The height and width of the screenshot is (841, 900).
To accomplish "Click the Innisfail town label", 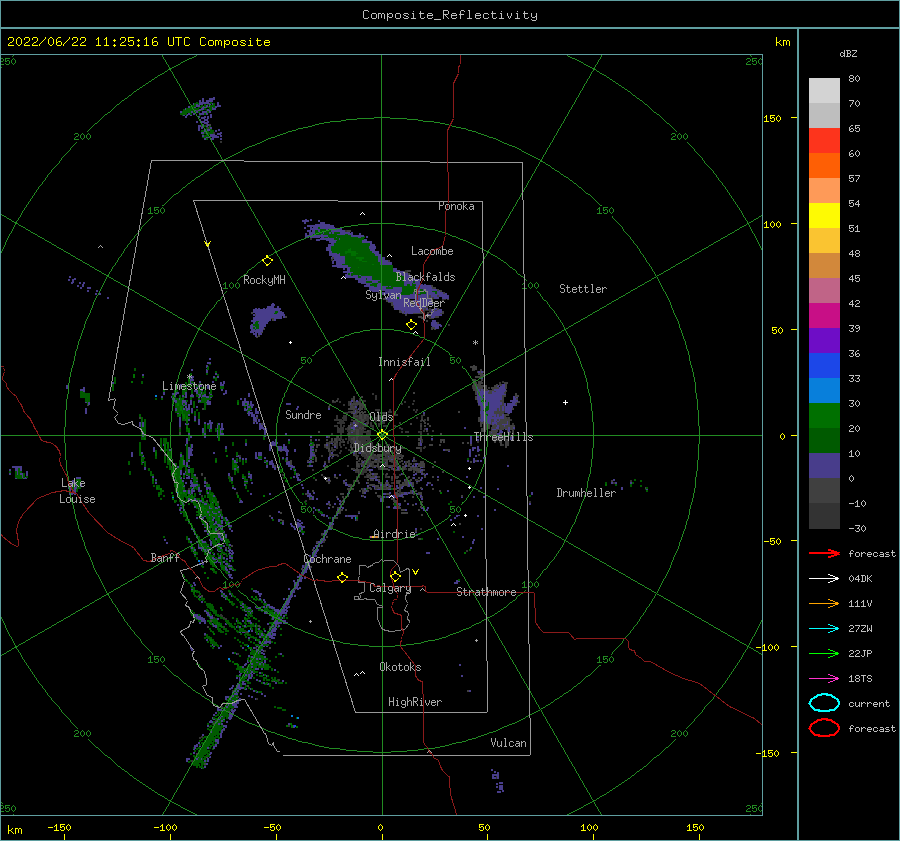I will pos(404,362).
